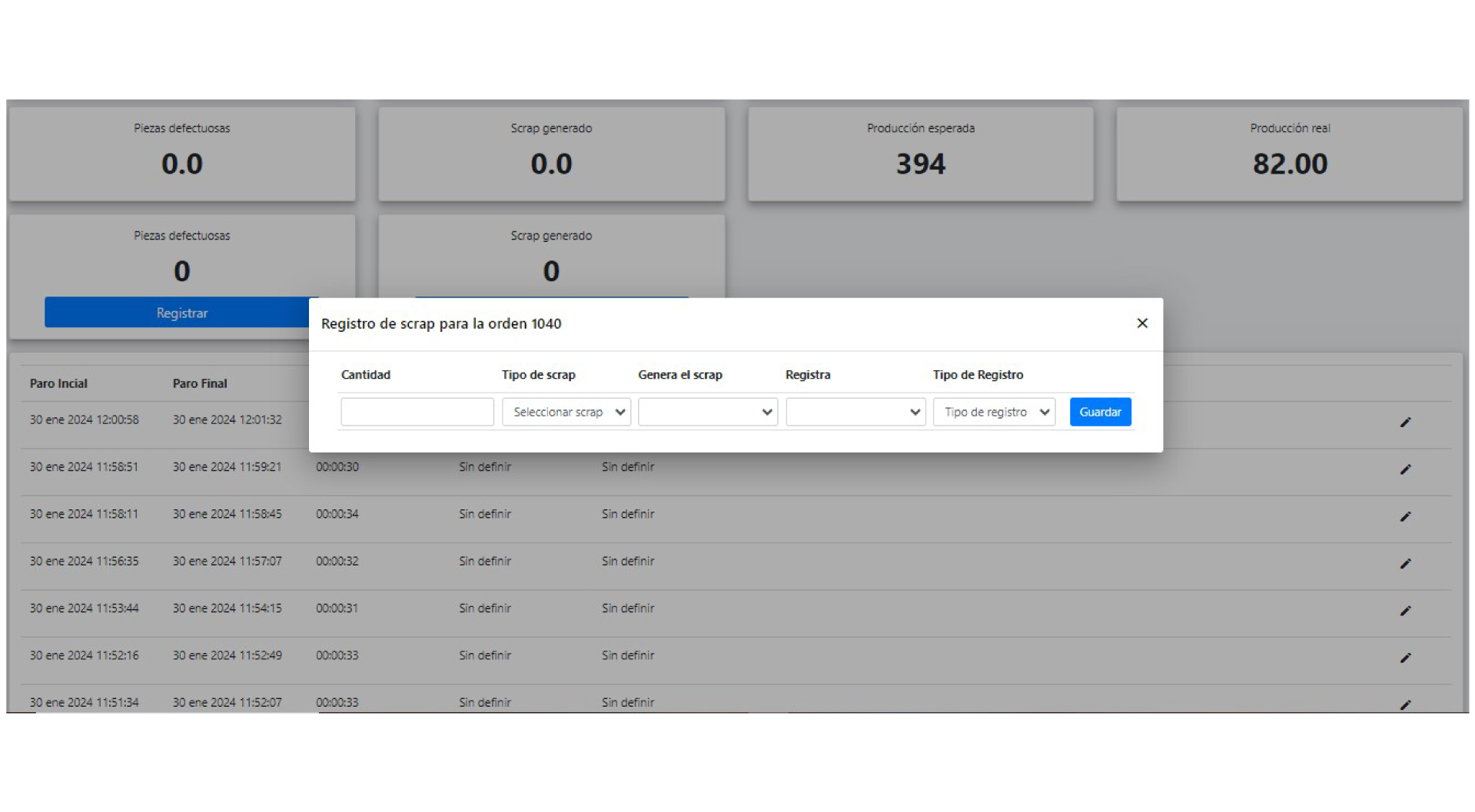Select the Producción esperada card

(920, 154)
